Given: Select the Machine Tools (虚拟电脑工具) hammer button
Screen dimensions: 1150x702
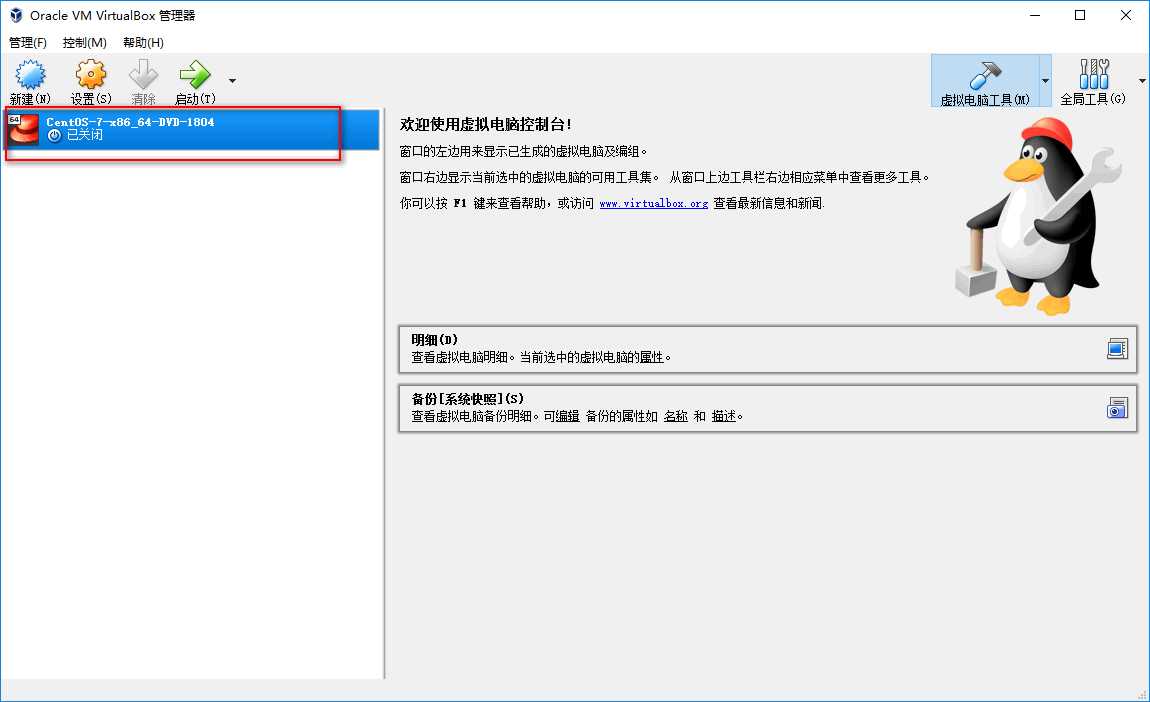Looking at the screenshot, I should [x=985, y=81].
